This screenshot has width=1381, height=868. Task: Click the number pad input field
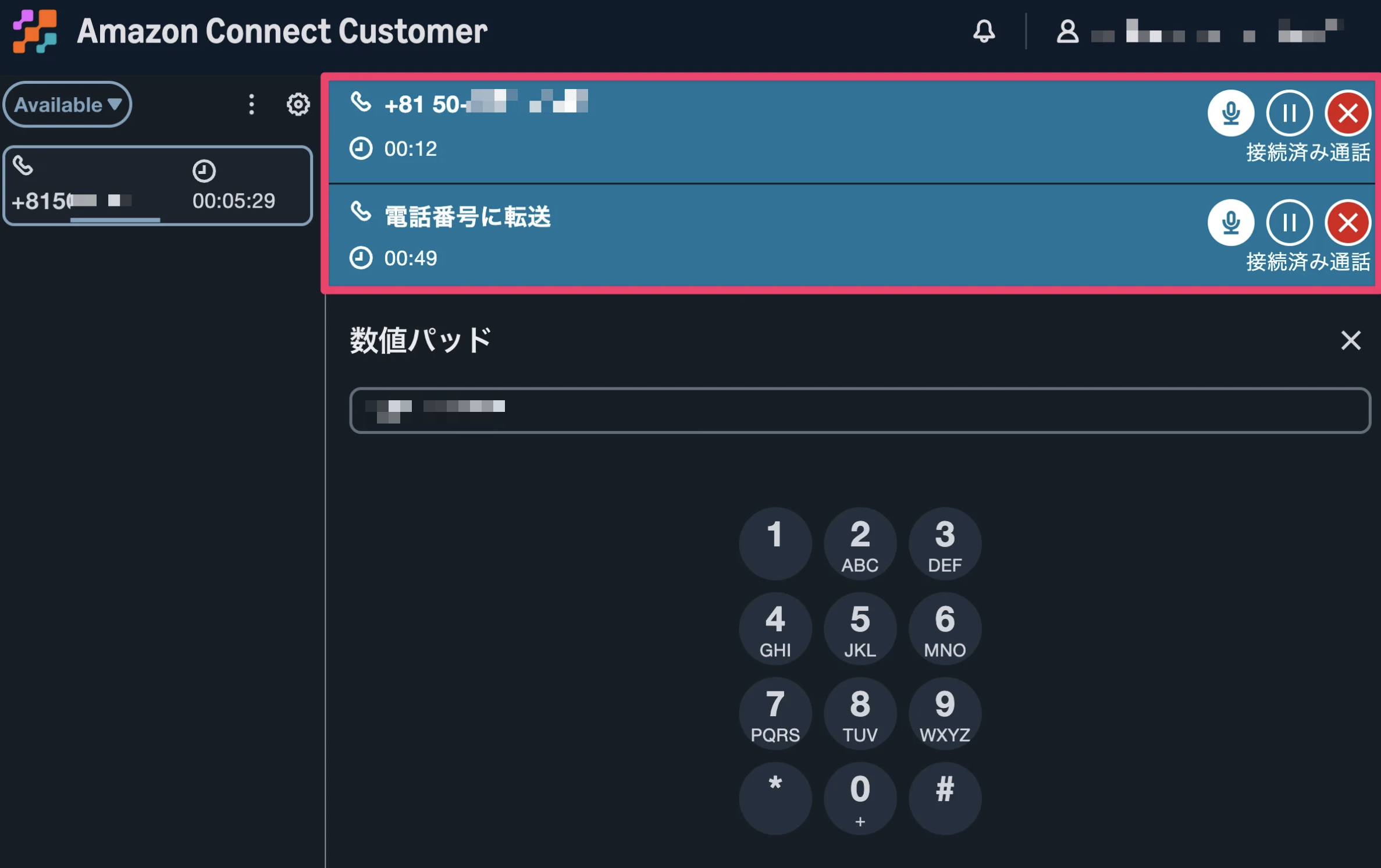860,410
